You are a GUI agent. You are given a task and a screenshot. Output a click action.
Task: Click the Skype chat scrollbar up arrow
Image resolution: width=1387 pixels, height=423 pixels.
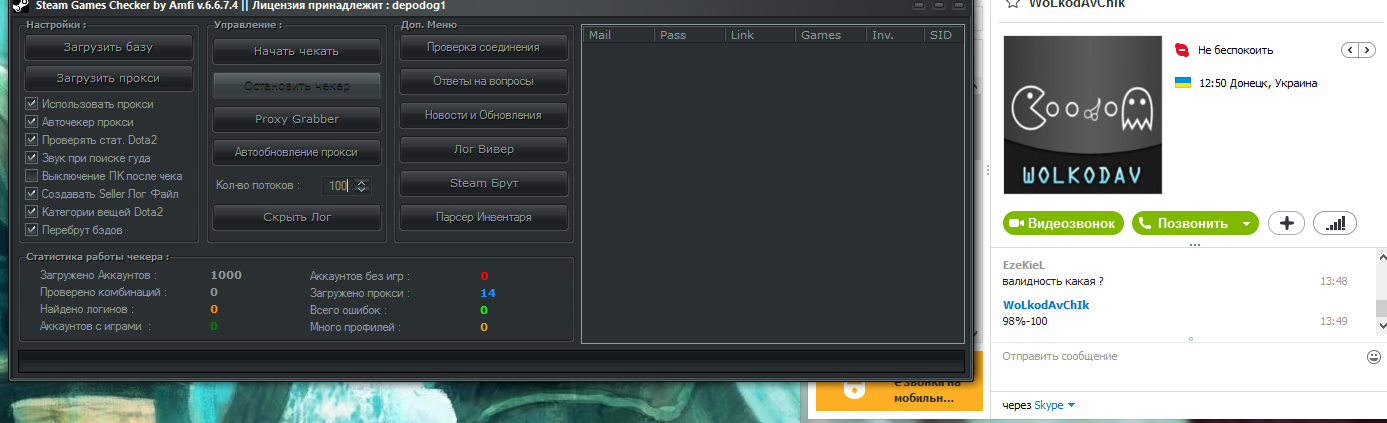(x=1381, y=257)
